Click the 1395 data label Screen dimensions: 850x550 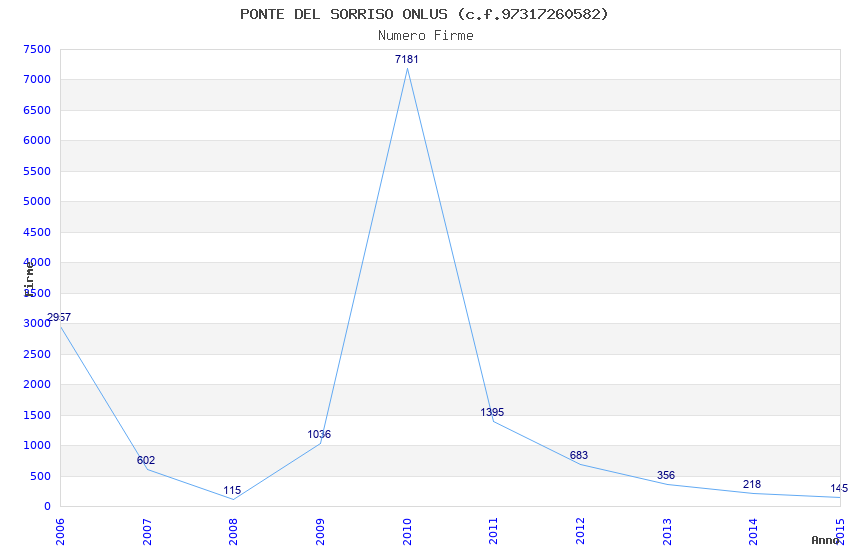pos(492,412)
